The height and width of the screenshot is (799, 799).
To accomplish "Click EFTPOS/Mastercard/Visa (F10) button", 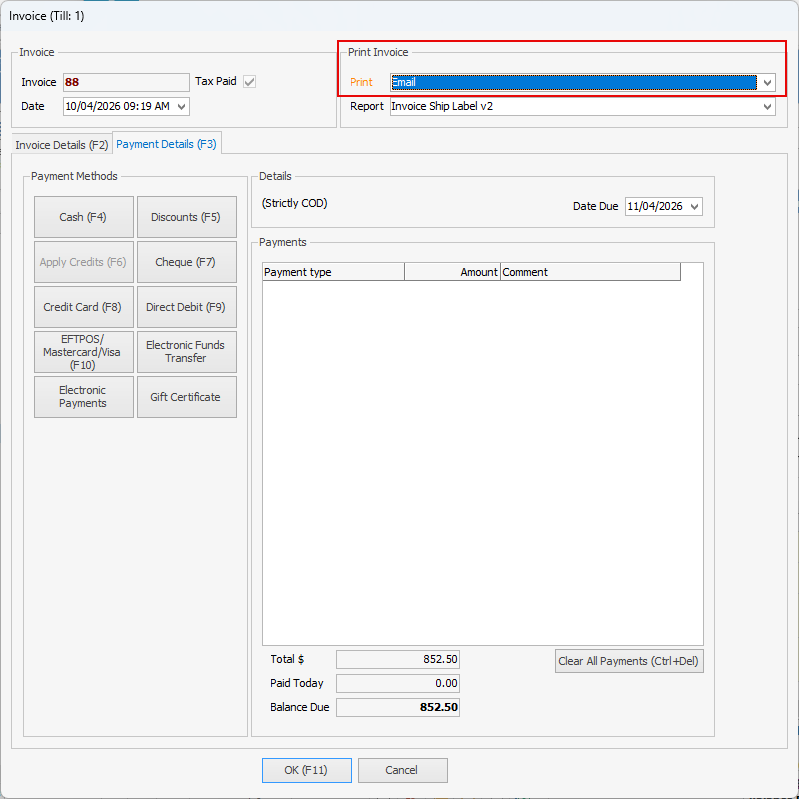I will pos(83,352).
